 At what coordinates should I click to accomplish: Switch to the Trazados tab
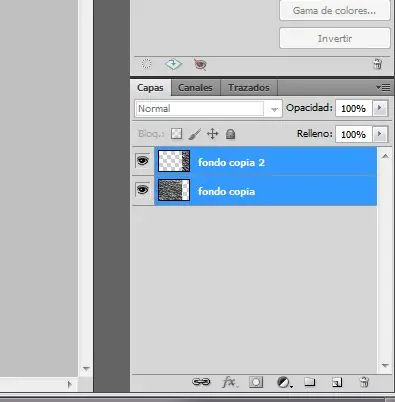(x=249, y=88)
